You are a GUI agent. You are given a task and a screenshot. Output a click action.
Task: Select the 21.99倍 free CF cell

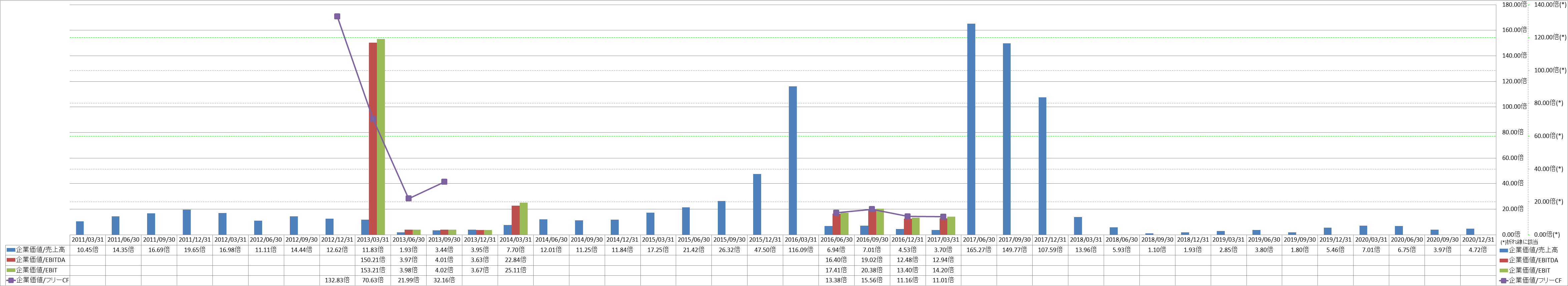click(409, 281)
